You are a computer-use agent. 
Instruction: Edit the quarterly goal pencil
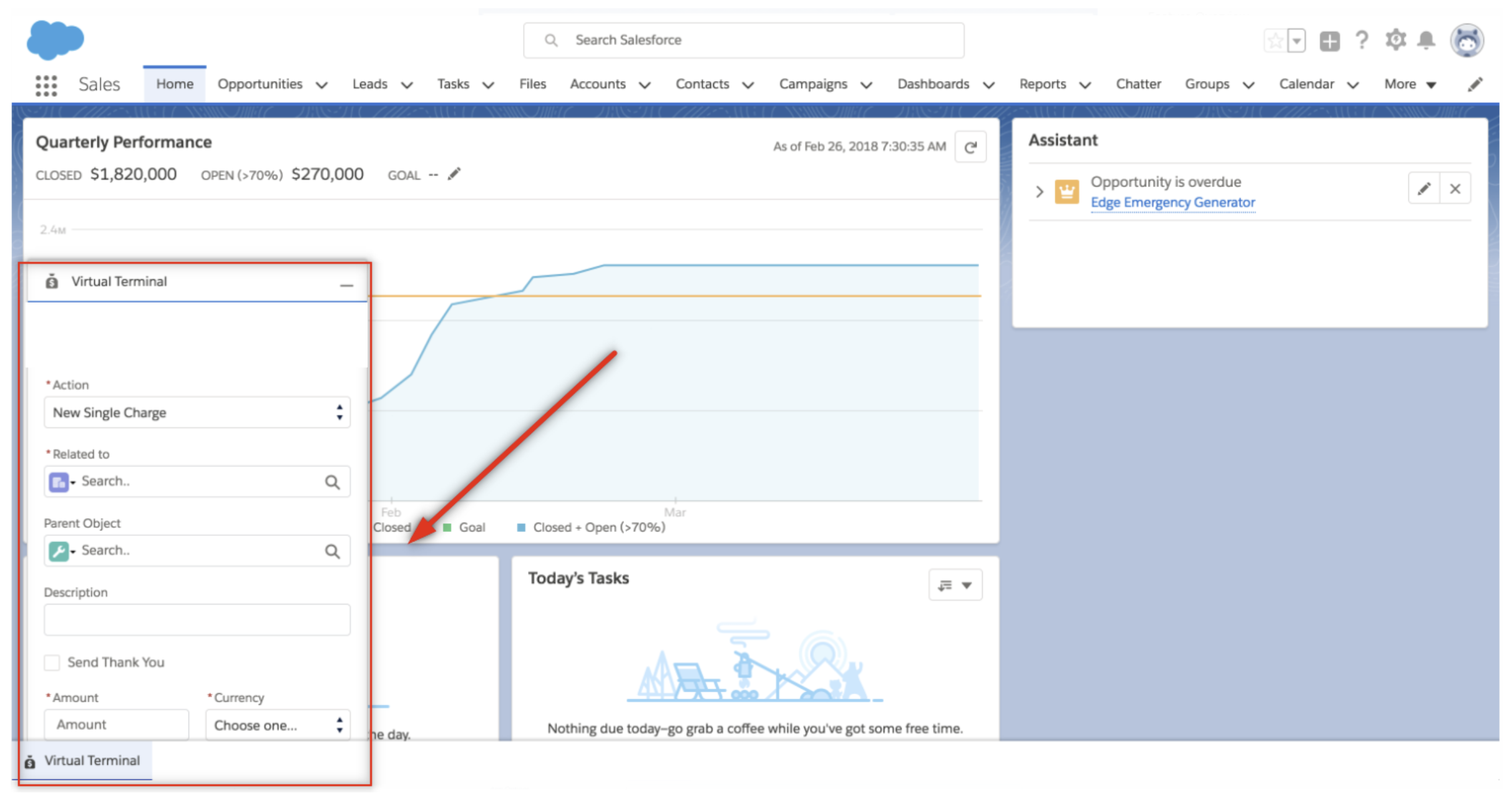point(454,173)
